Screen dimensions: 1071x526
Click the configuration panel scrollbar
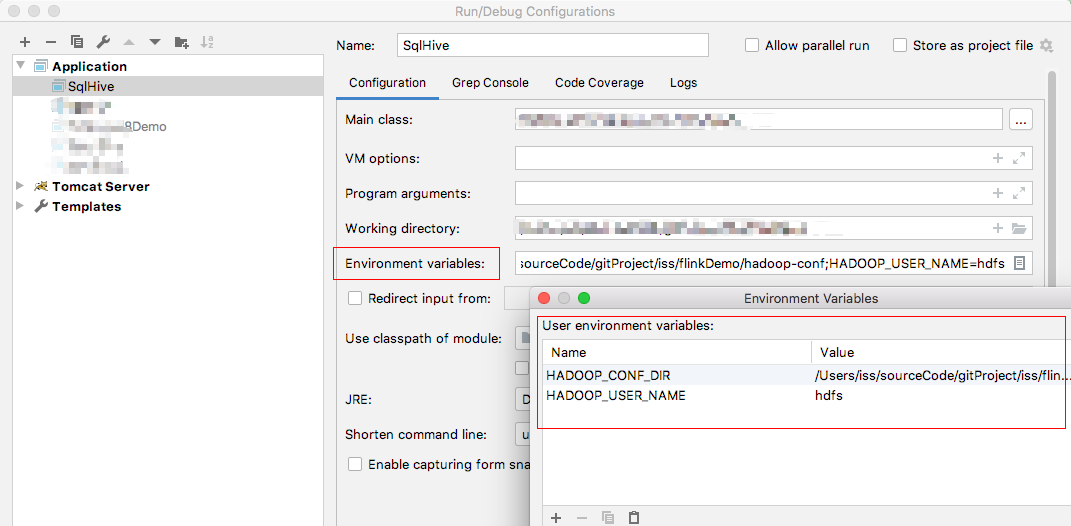point(1053,178)
